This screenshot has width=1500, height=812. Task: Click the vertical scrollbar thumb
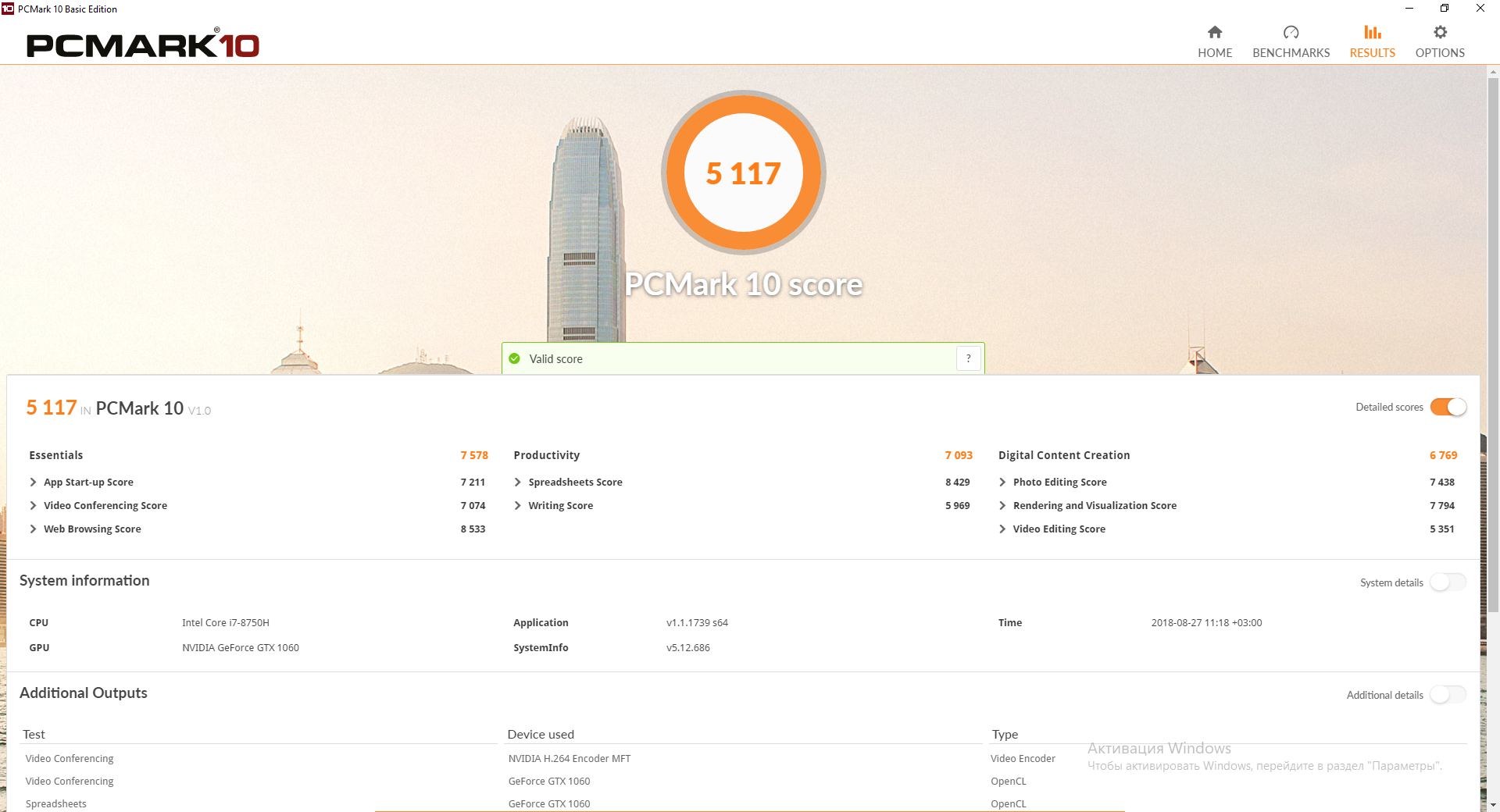(x=1493, y=344)
